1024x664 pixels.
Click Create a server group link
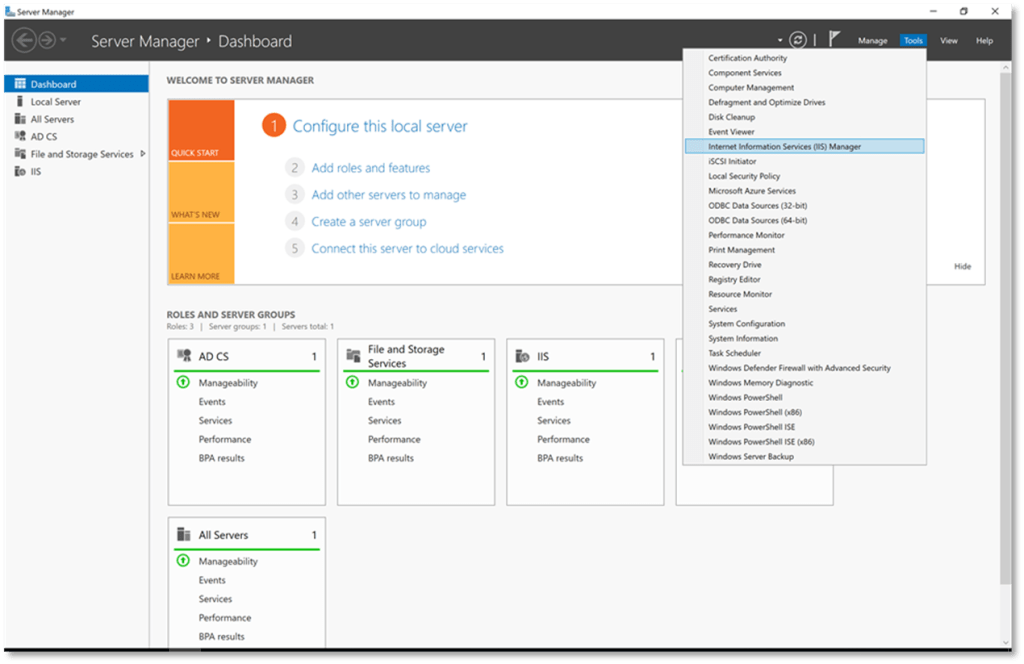click(x=368, y=222)
